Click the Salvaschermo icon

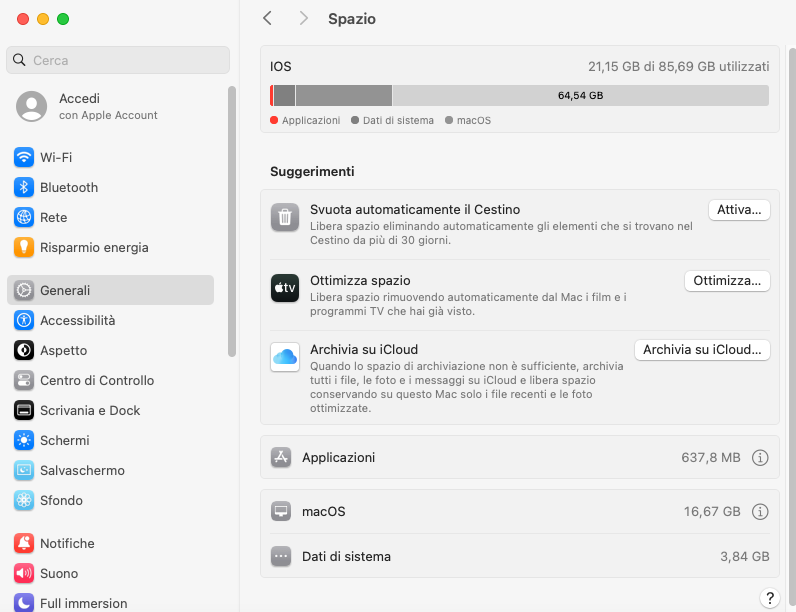24,470
